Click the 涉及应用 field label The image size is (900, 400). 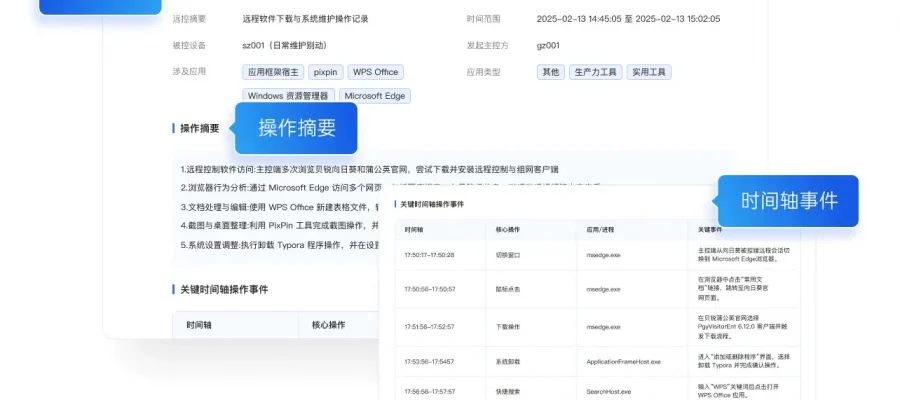[x=189, y=72]
